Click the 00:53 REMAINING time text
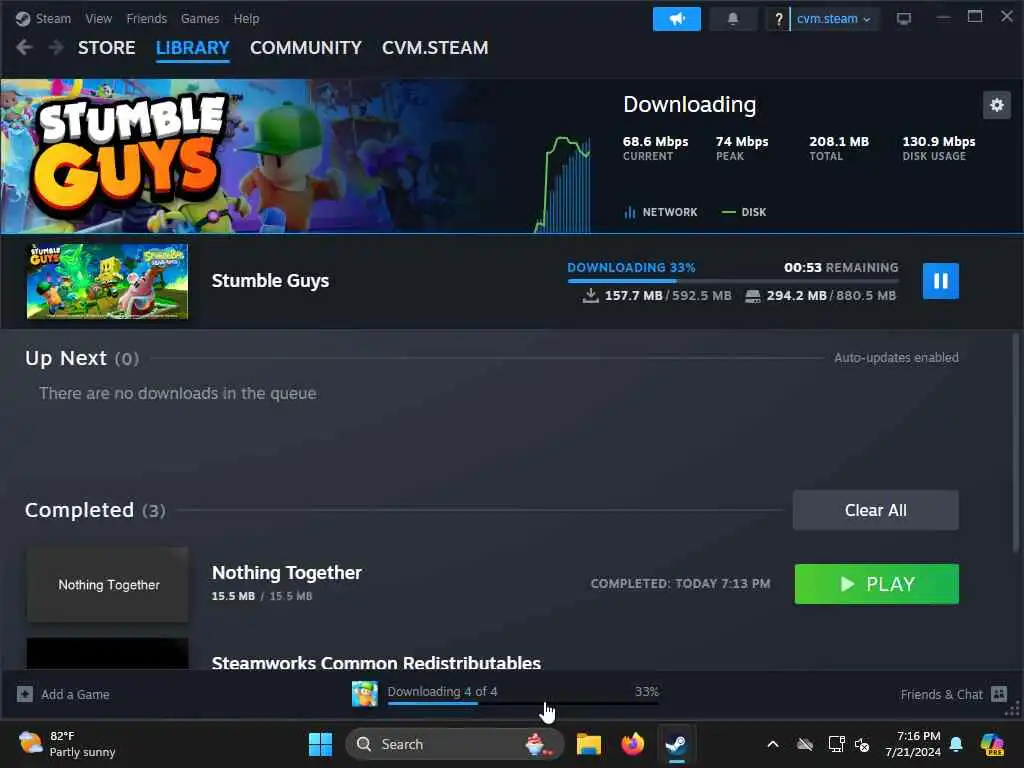The height and width of the screenshot is (768, 1024). click(x=840, y=268)
